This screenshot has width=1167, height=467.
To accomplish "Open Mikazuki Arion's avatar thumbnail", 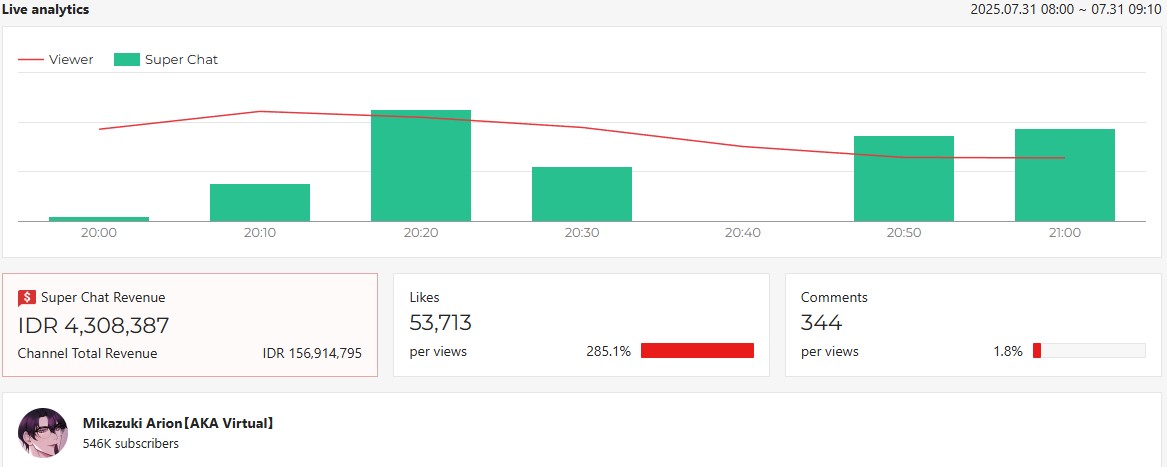I will pyautogui.click(x=42, y=432).
